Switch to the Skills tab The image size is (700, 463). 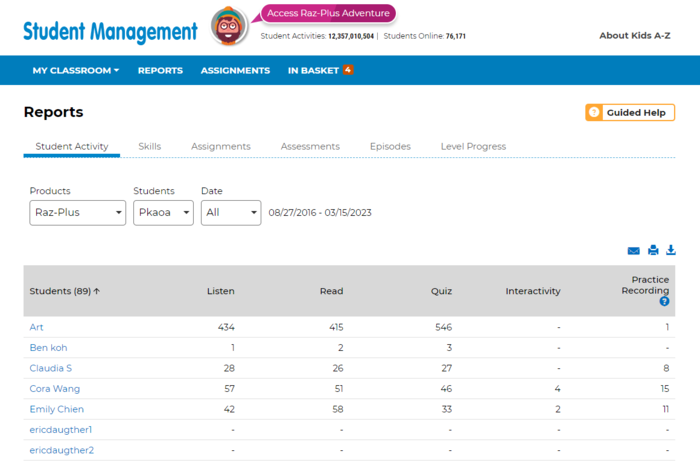[149, 146]
